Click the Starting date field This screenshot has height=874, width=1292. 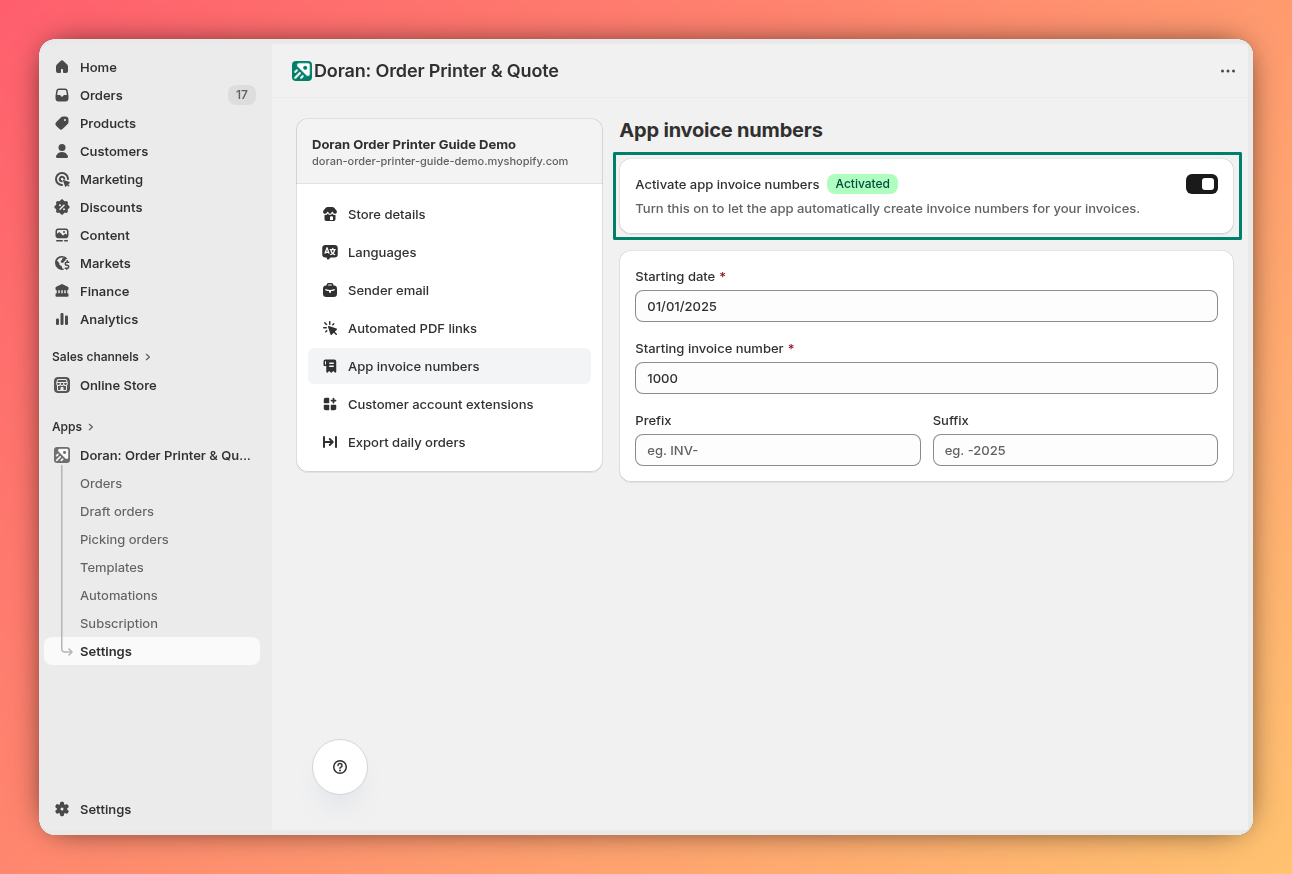(x=926, y=306)
